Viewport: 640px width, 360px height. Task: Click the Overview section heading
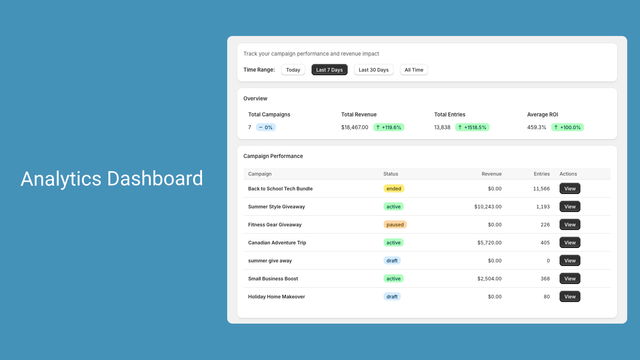click(x=255, y=98)
